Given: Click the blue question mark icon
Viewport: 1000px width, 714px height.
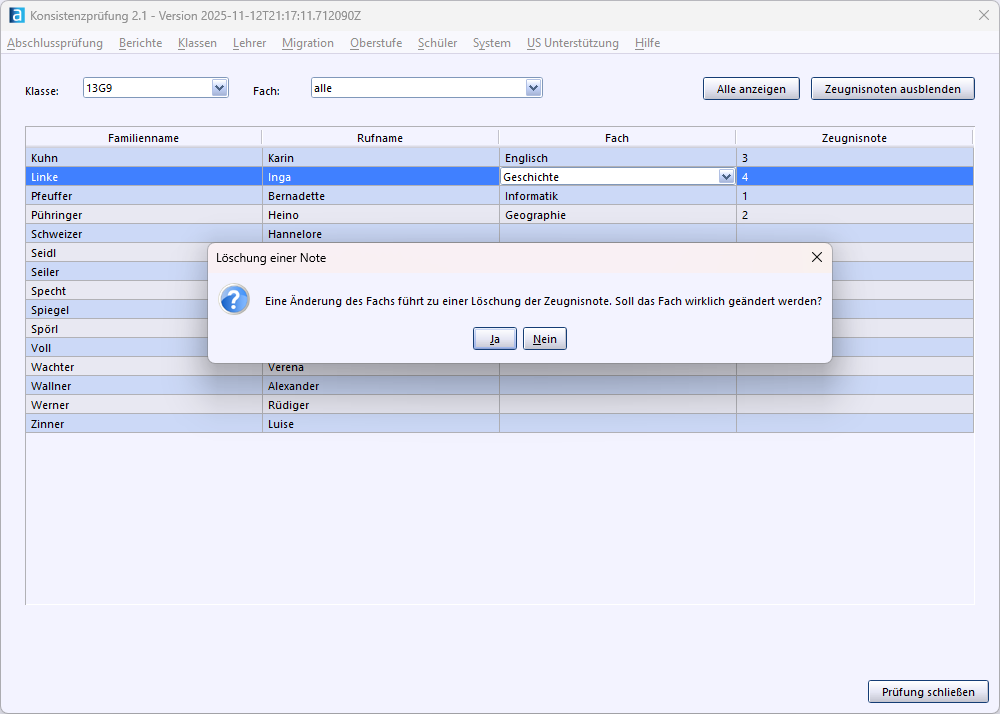Looking at the screenshot, I should point(235,300).
